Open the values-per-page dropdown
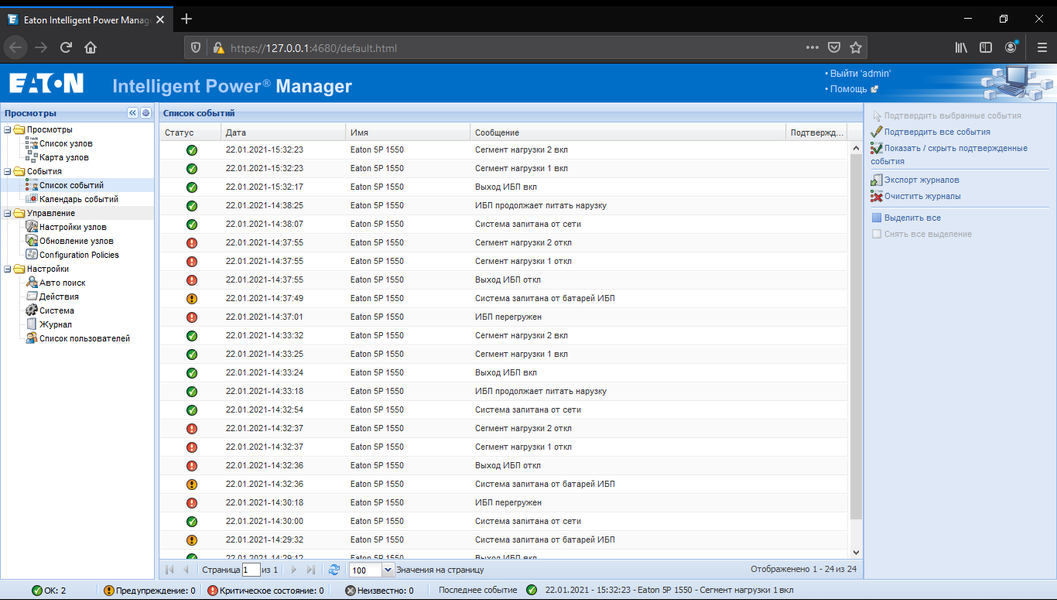The height and width of the screenshot is (600, 1057). pyautogui.click(x=388, y=570)
